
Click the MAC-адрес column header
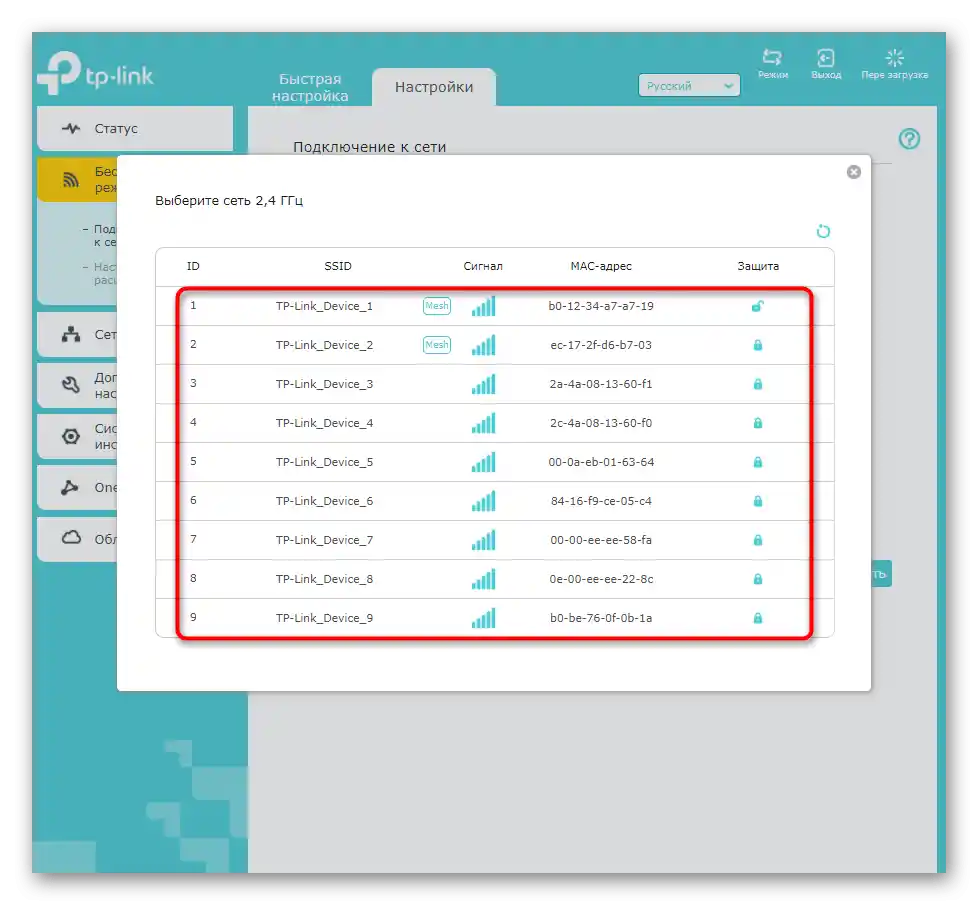tap(601, 266)
